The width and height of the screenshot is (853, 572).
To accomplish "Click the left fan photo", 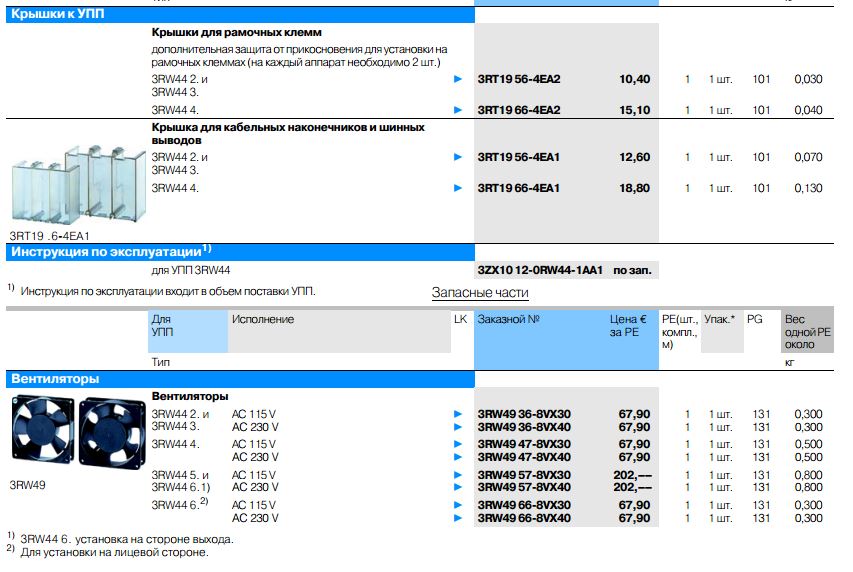I will (43, 430).
